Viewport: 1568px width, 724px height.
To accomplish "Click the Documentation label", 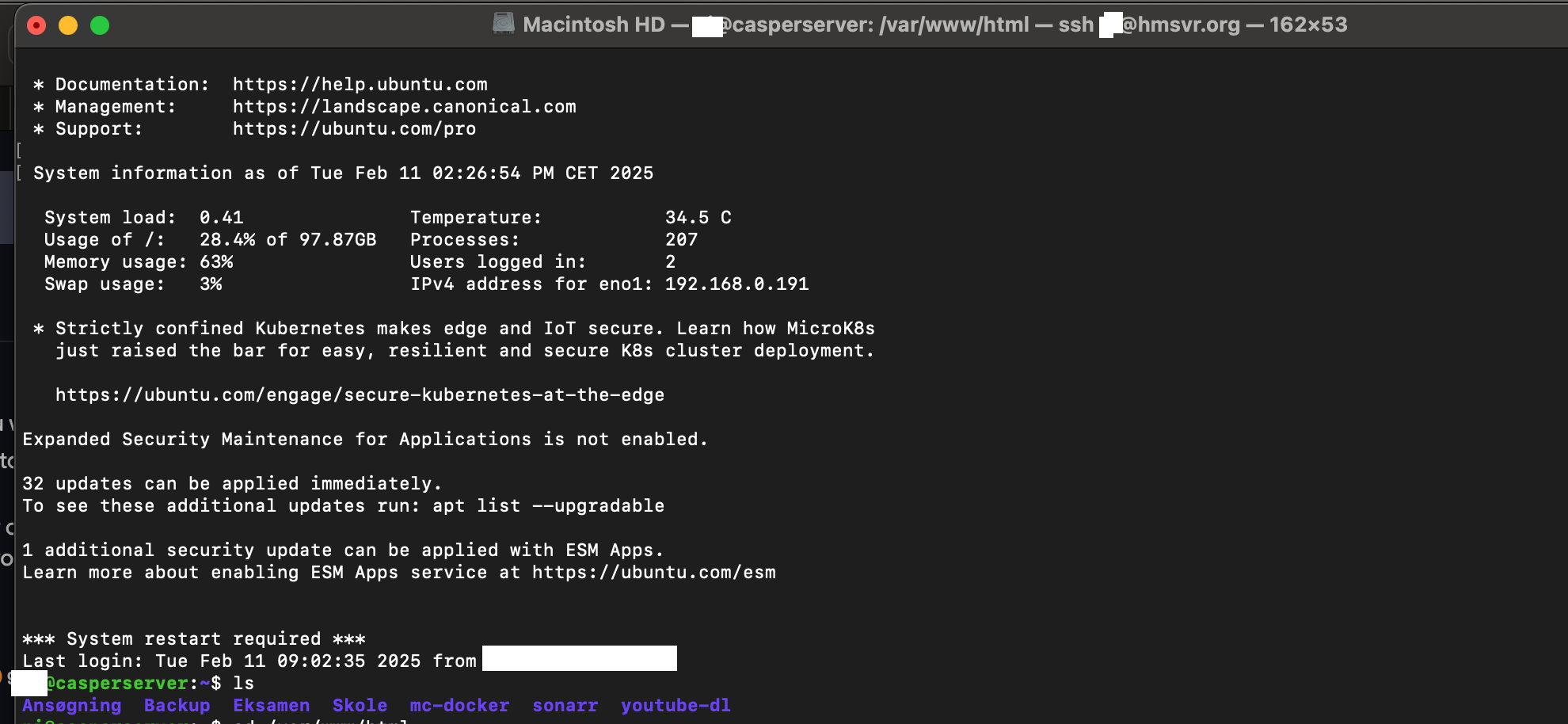I will pos(132,84).
